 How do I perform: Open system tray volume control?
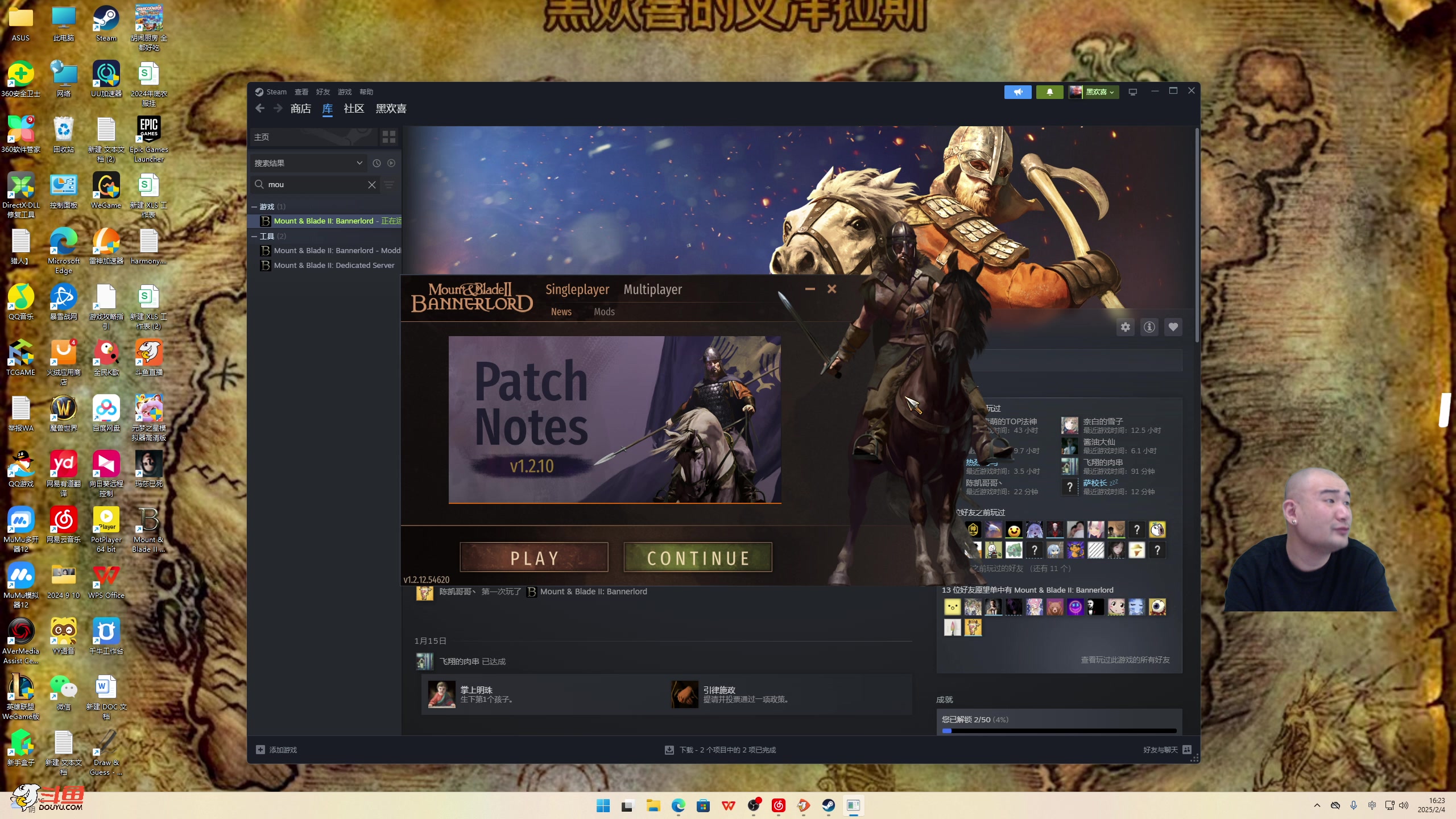coord(1404,805)
